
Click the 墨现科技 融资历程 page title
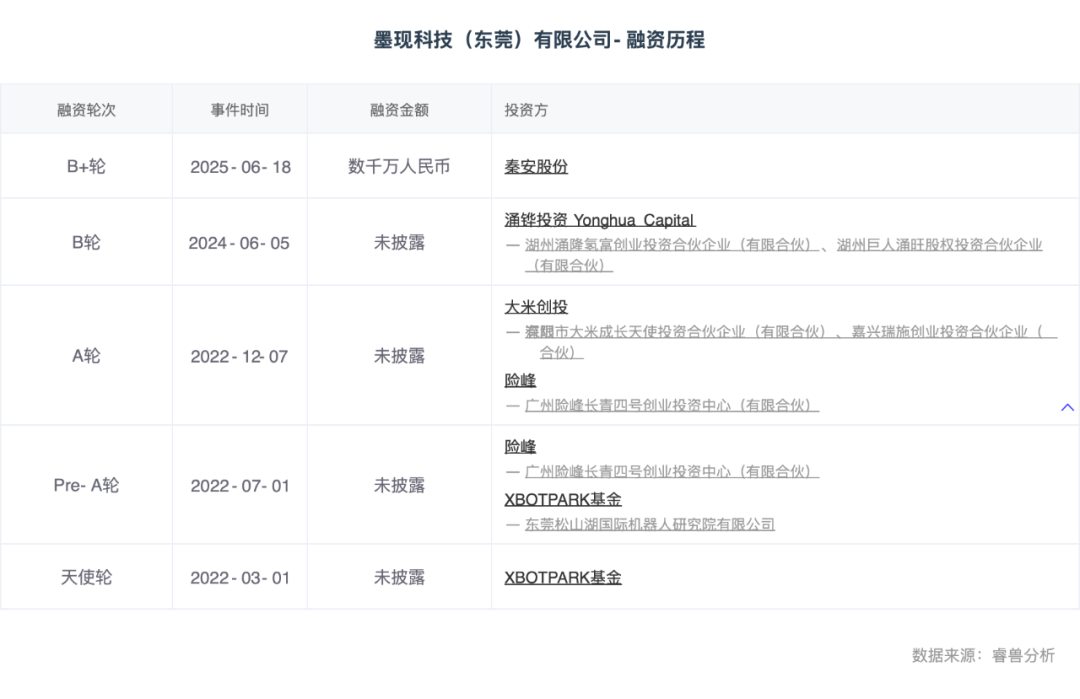coord(539,40)
